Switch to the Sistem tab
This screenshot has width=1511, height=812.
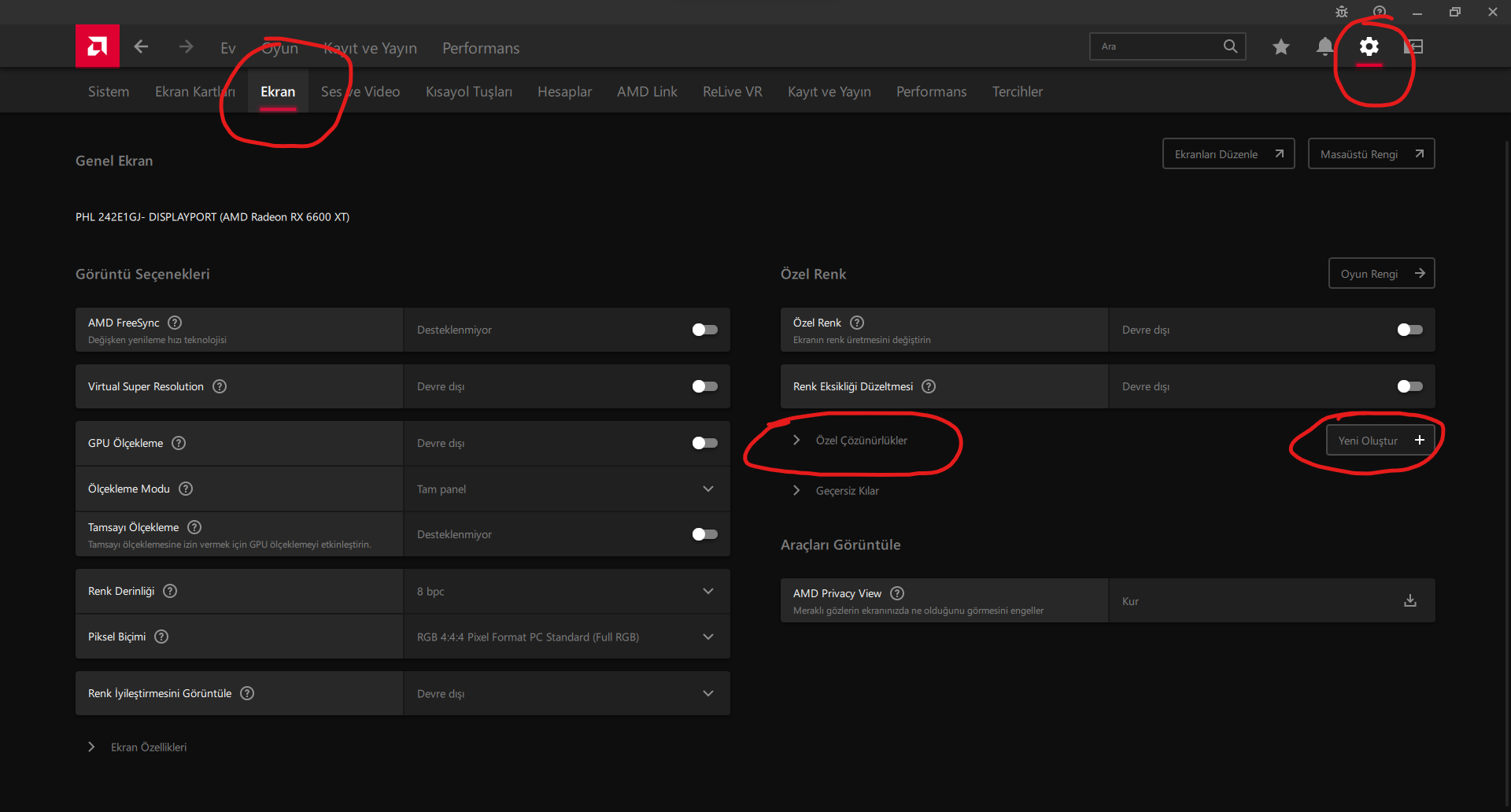click(x=109, y=91)
